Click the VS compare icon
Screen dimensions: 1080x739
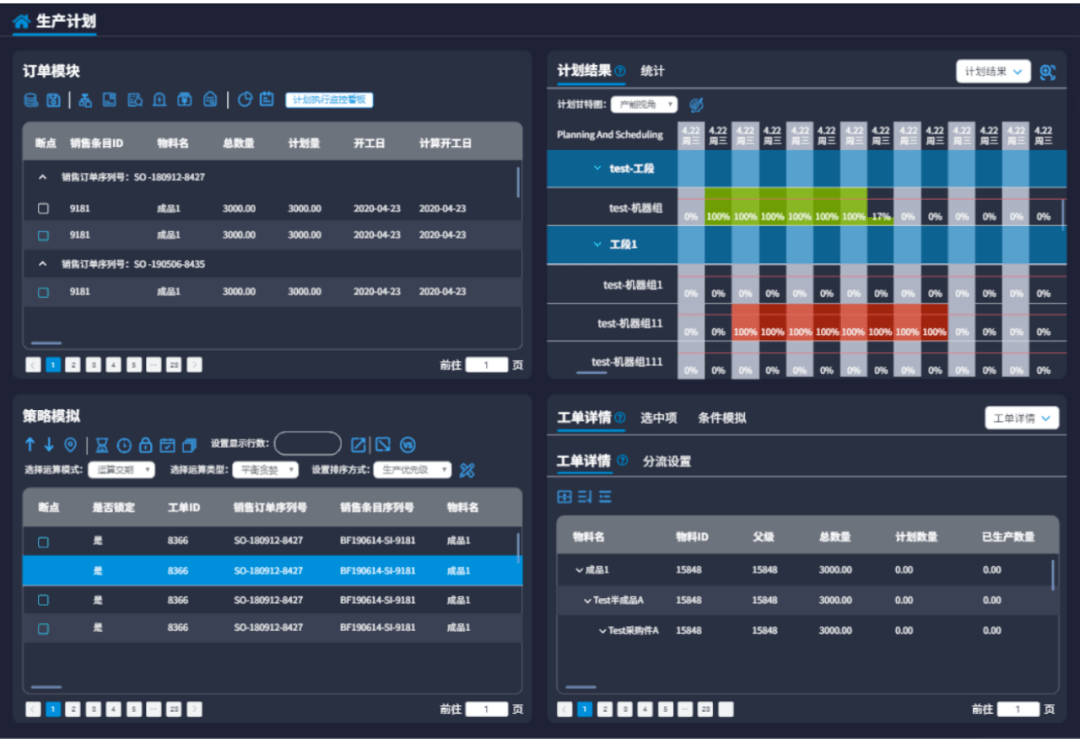point(408,445)
